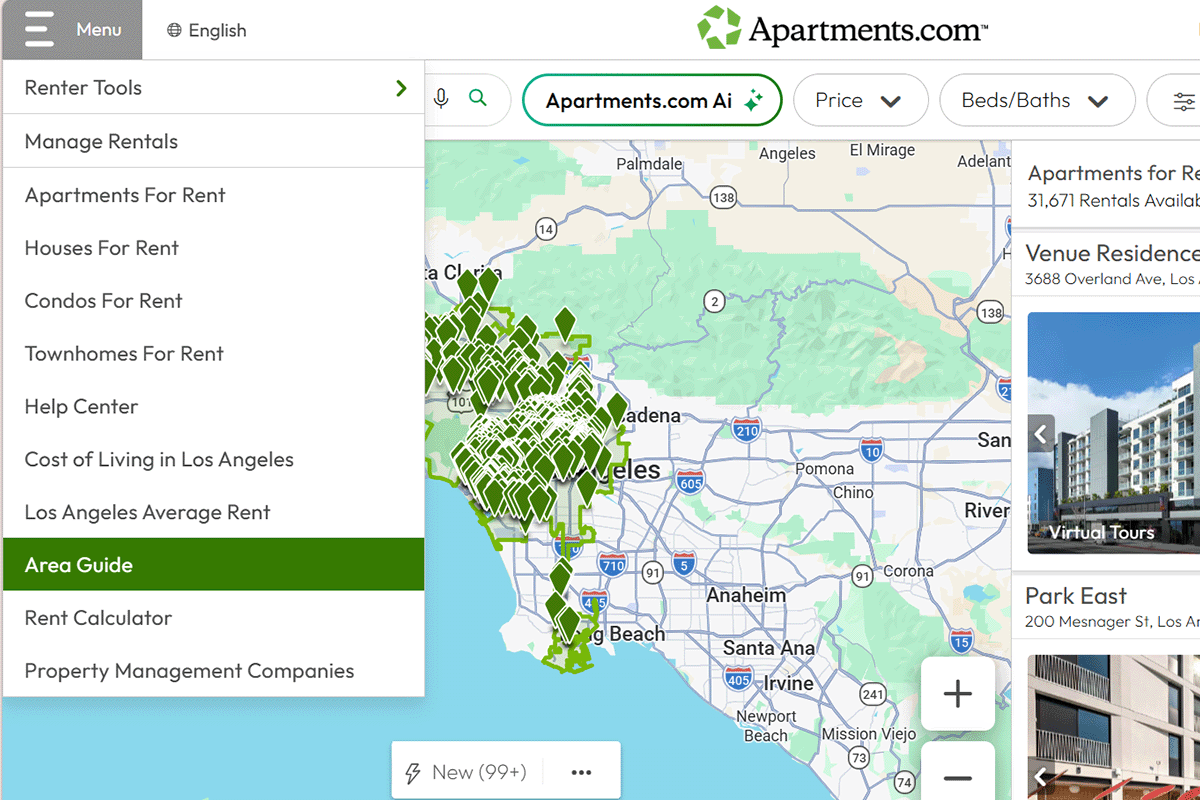The width and height of the screenshot is (1200, 800).
Task: Open Los Angeles Average Rent
Action: 213,512
